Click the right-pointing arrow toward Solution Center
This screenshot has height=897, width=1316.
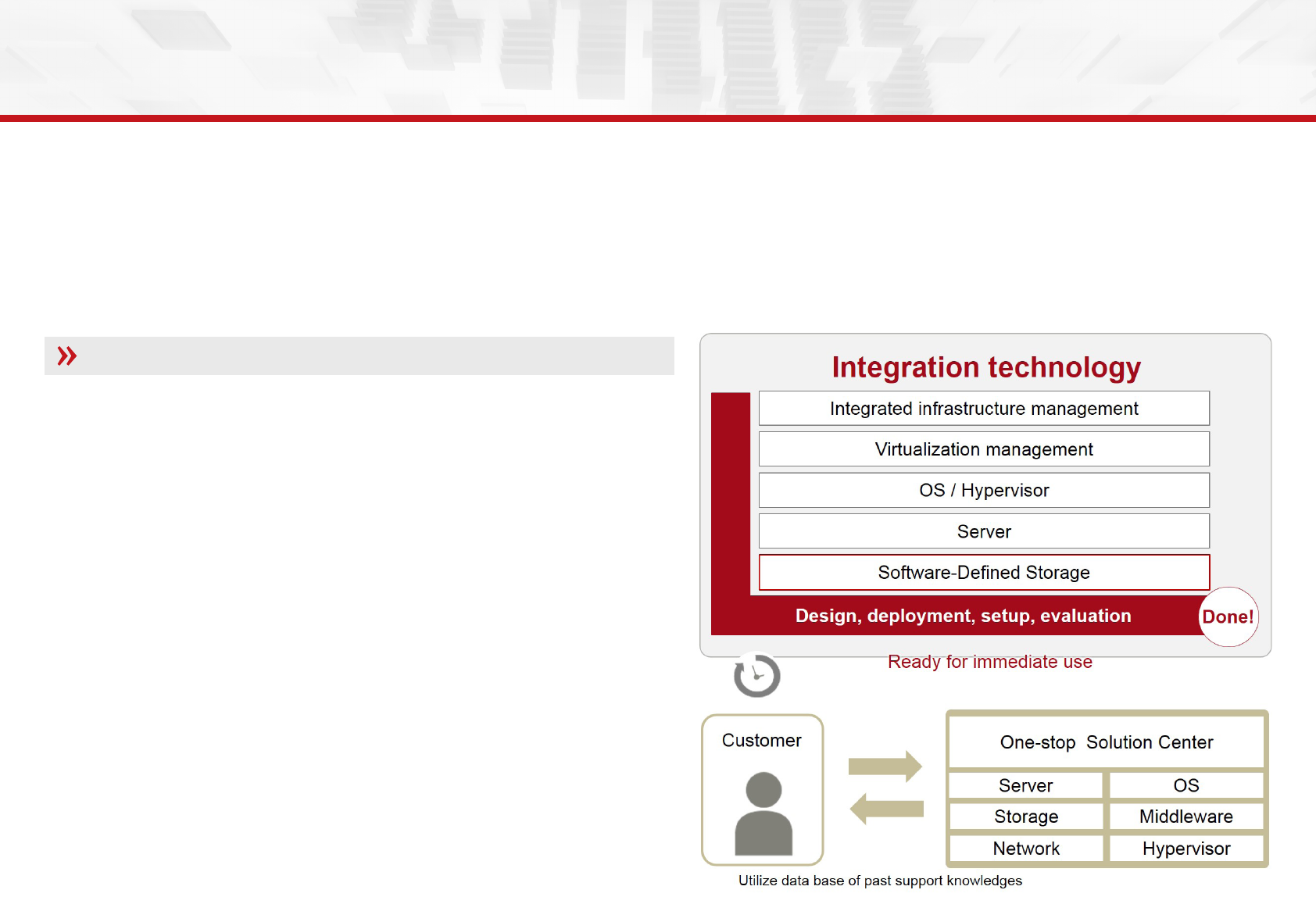[x=885, y=767]
